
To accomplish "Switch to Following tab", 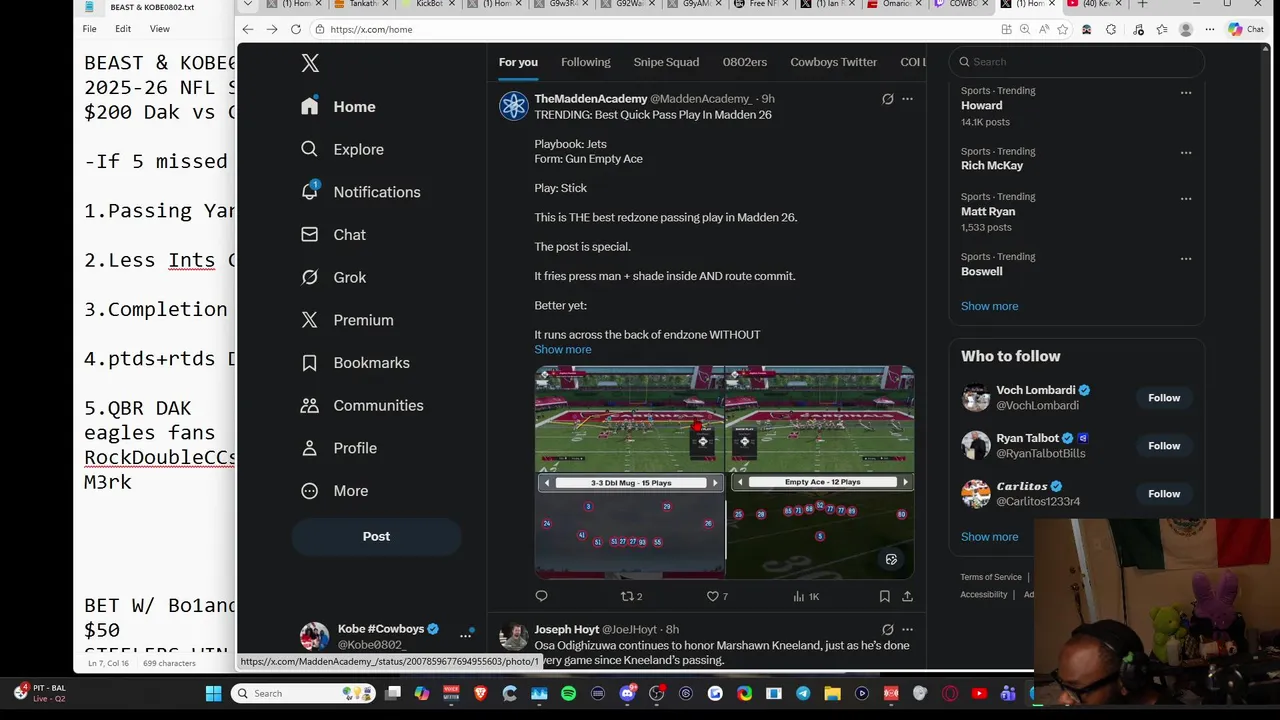I will point(586,62).
